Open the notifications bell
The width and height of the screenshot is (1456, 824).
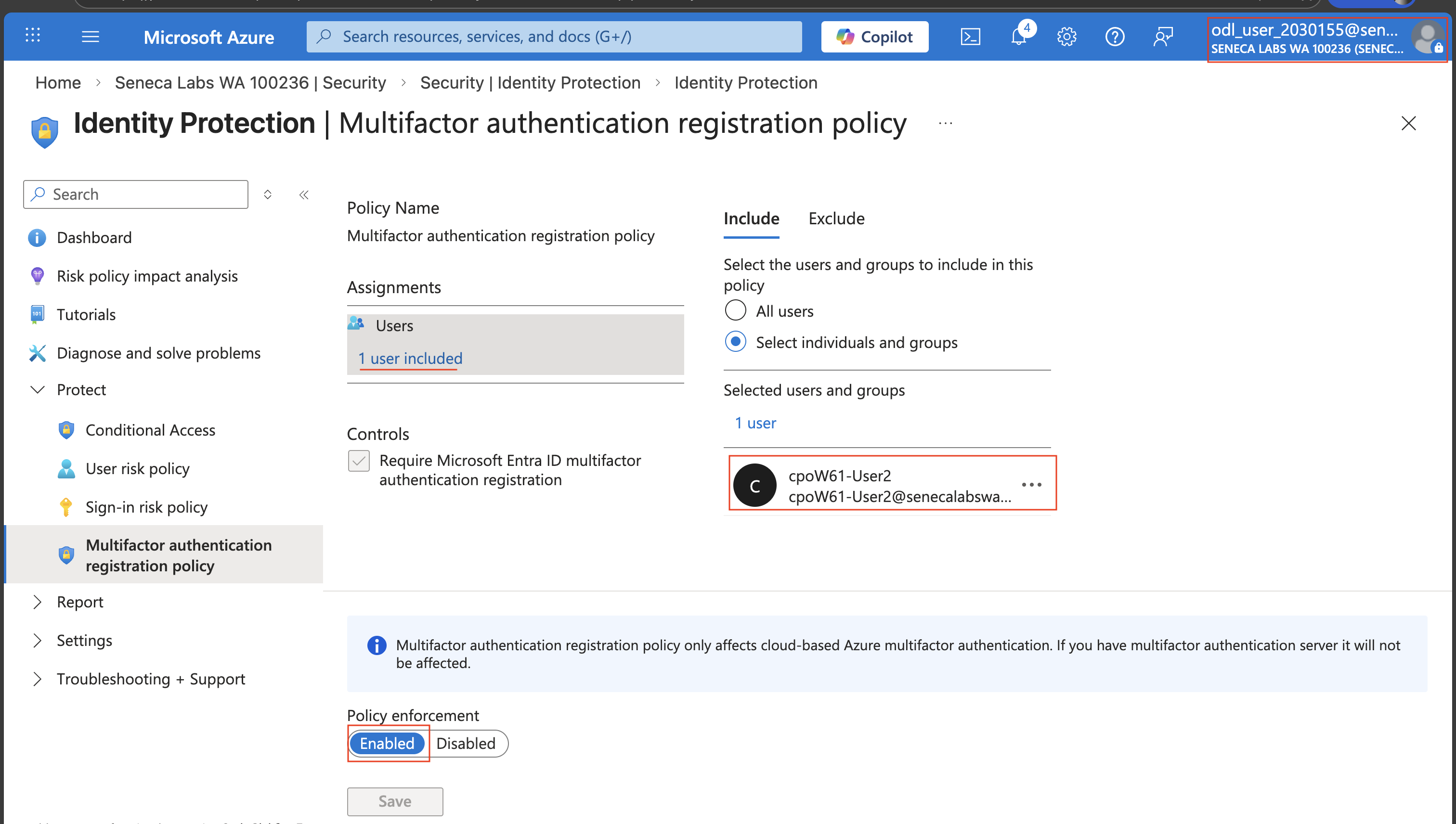(x=1019, y=37)
